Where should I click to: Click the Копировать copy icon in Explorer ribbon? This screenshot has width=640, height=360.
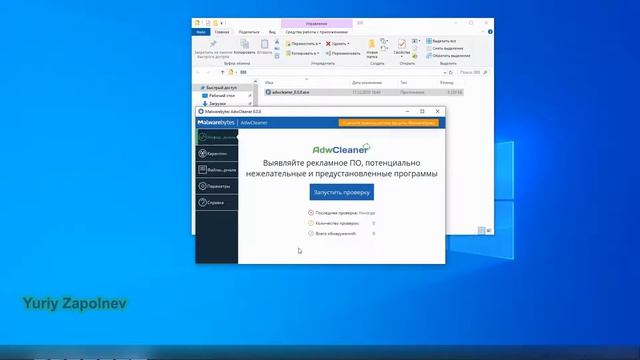[x=244, y=44]
